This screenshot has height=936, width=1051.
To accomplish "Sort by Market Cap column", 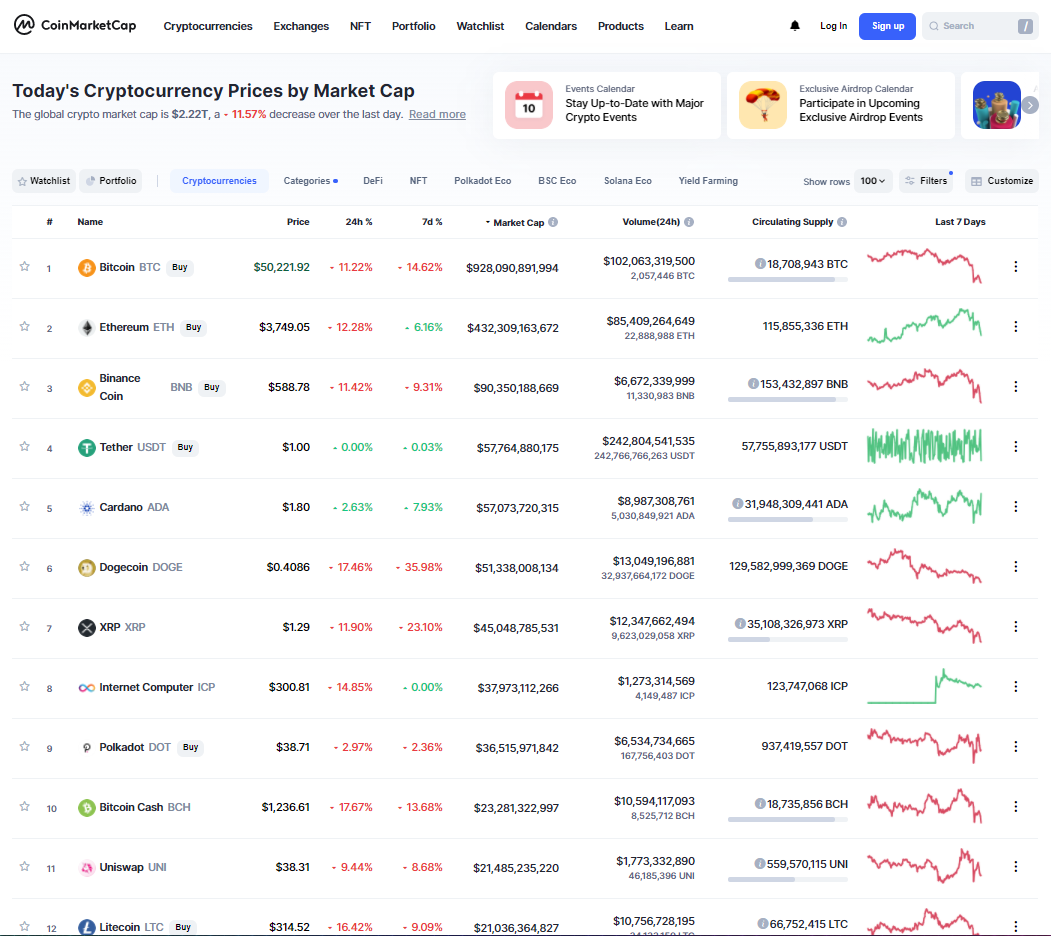I will click(x=518, y=223).
